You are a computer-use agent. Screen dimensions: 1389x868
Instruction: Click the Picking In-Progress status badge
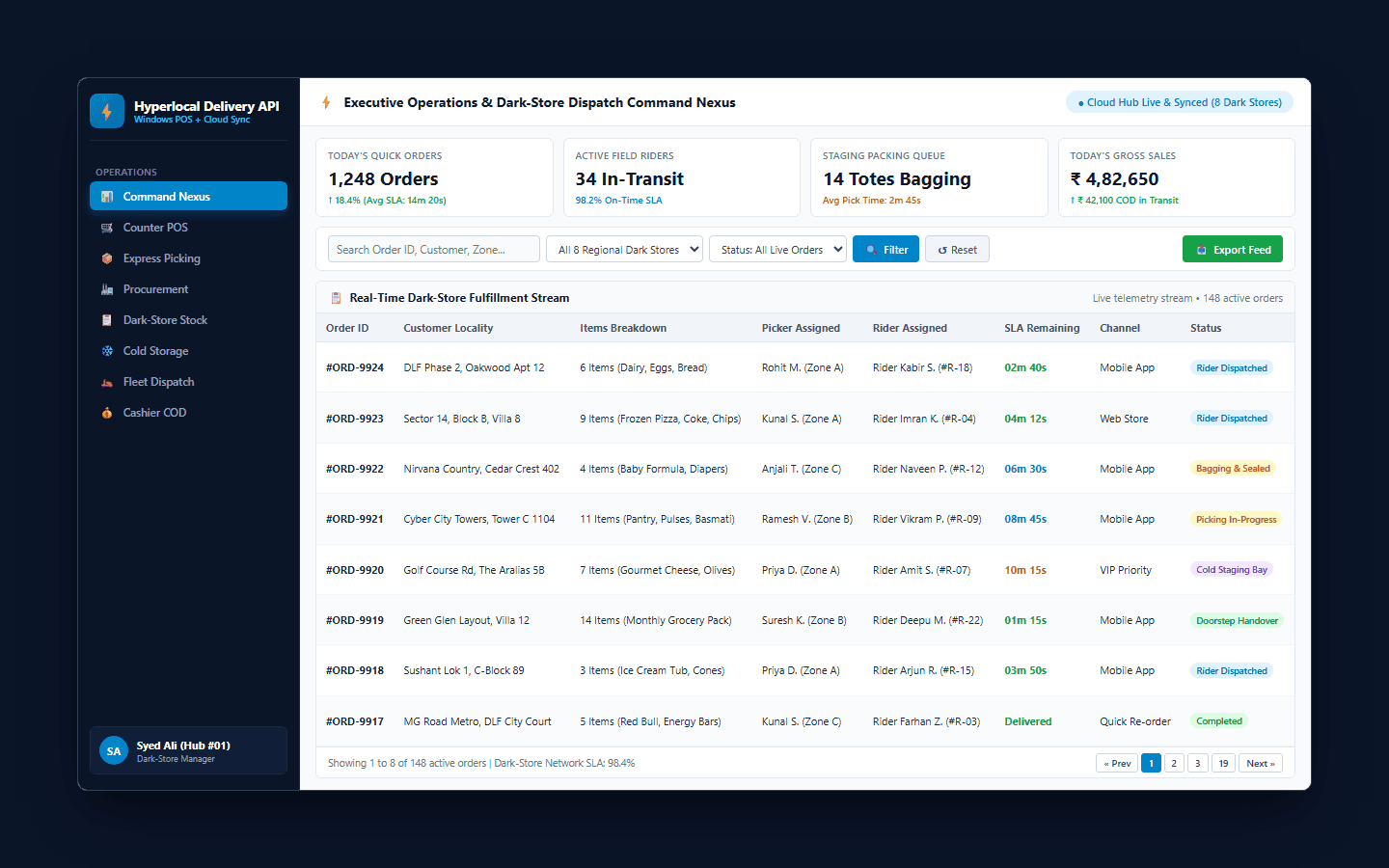coord(1237,519)
